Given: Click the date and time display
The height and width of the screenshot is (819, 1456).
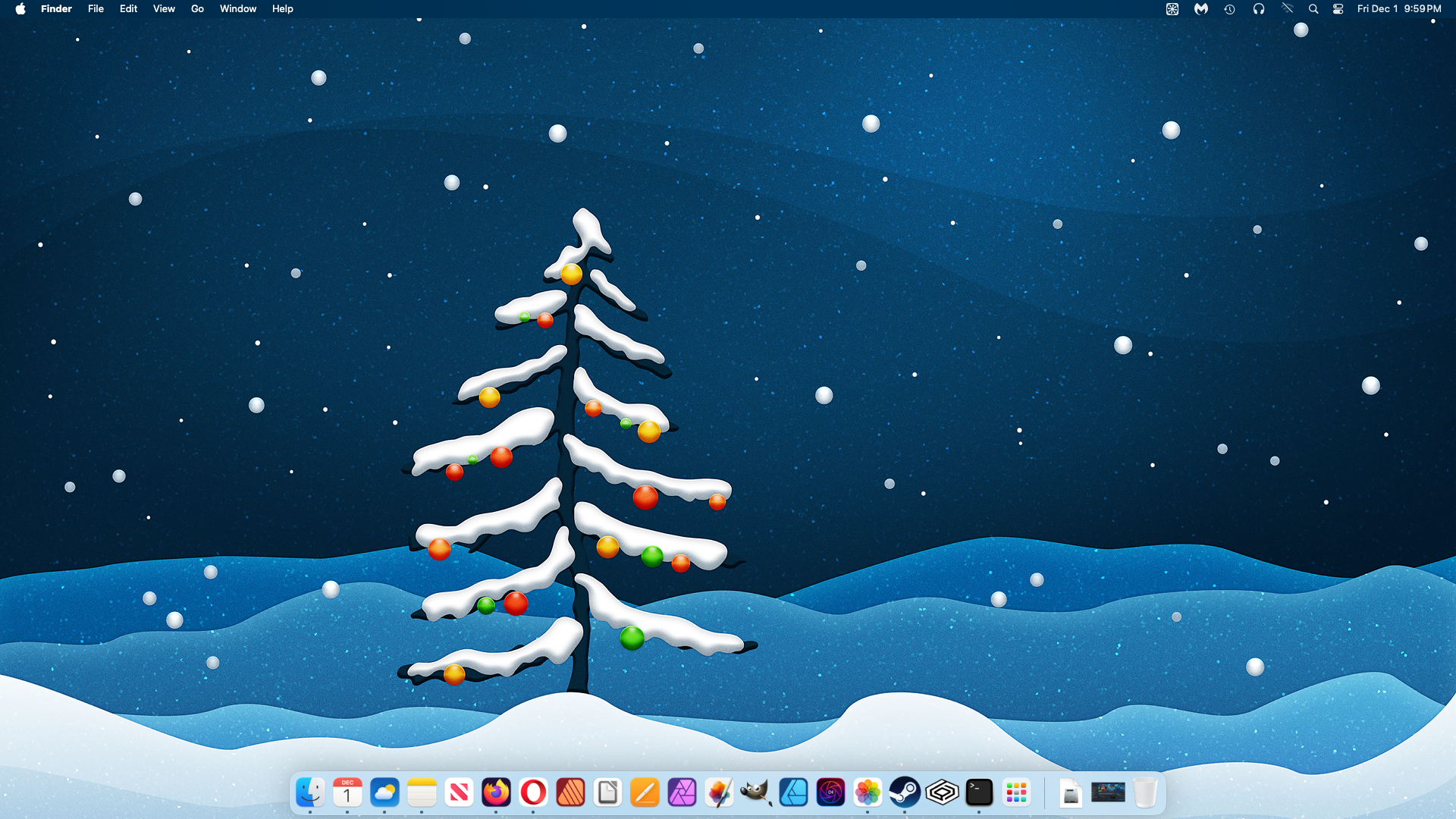Looking at the screenshot, I should click(x=1399, y=9).
